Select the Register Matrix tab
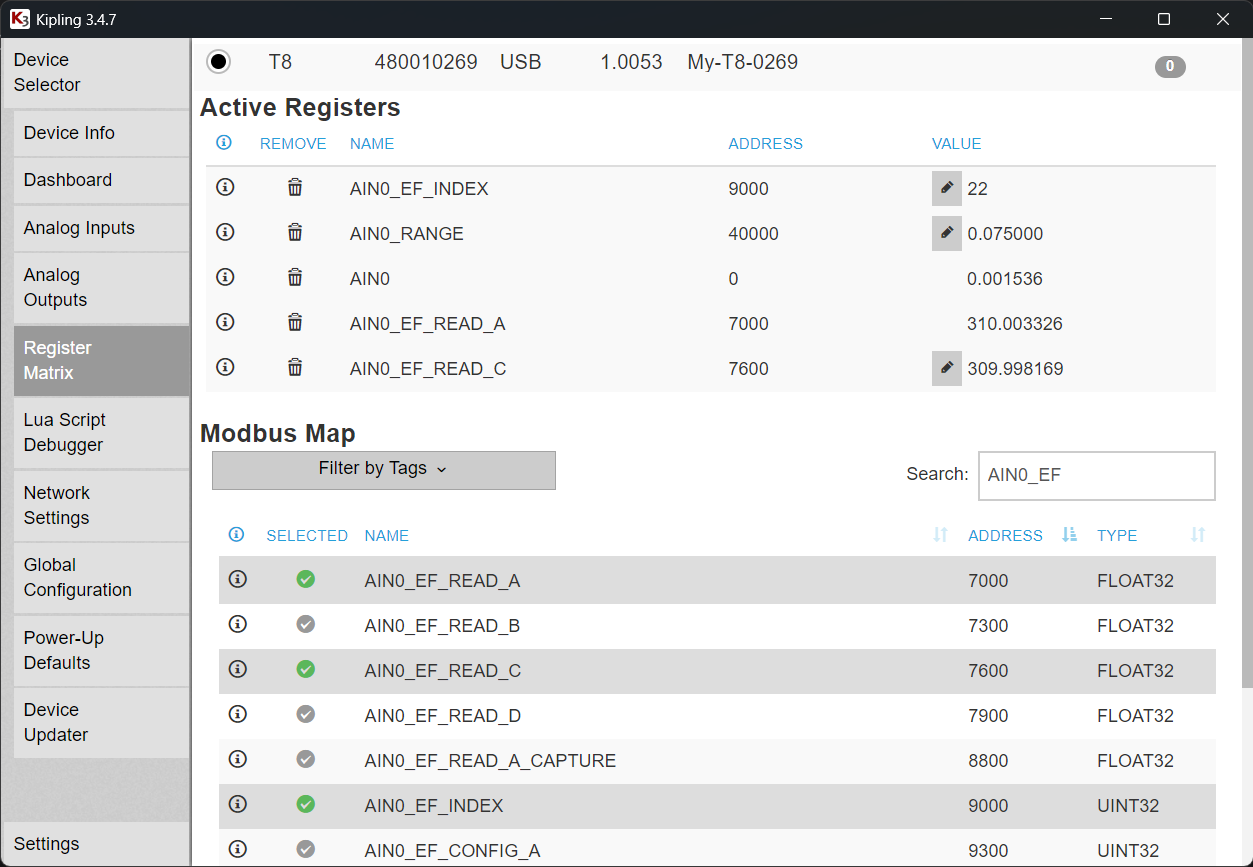 pos(101,360)
